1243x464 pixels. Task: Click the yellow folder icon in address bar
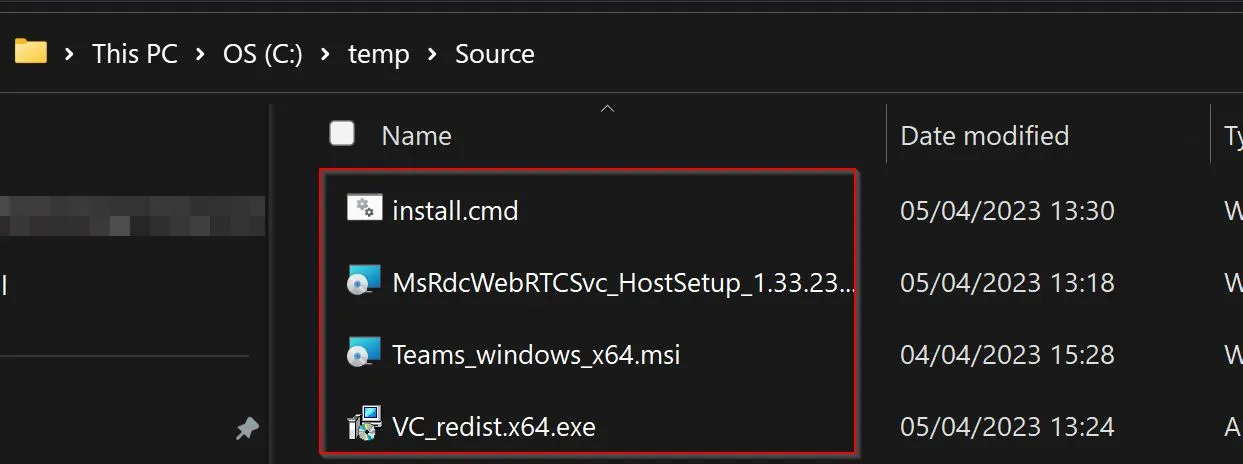tap(31, 52)
